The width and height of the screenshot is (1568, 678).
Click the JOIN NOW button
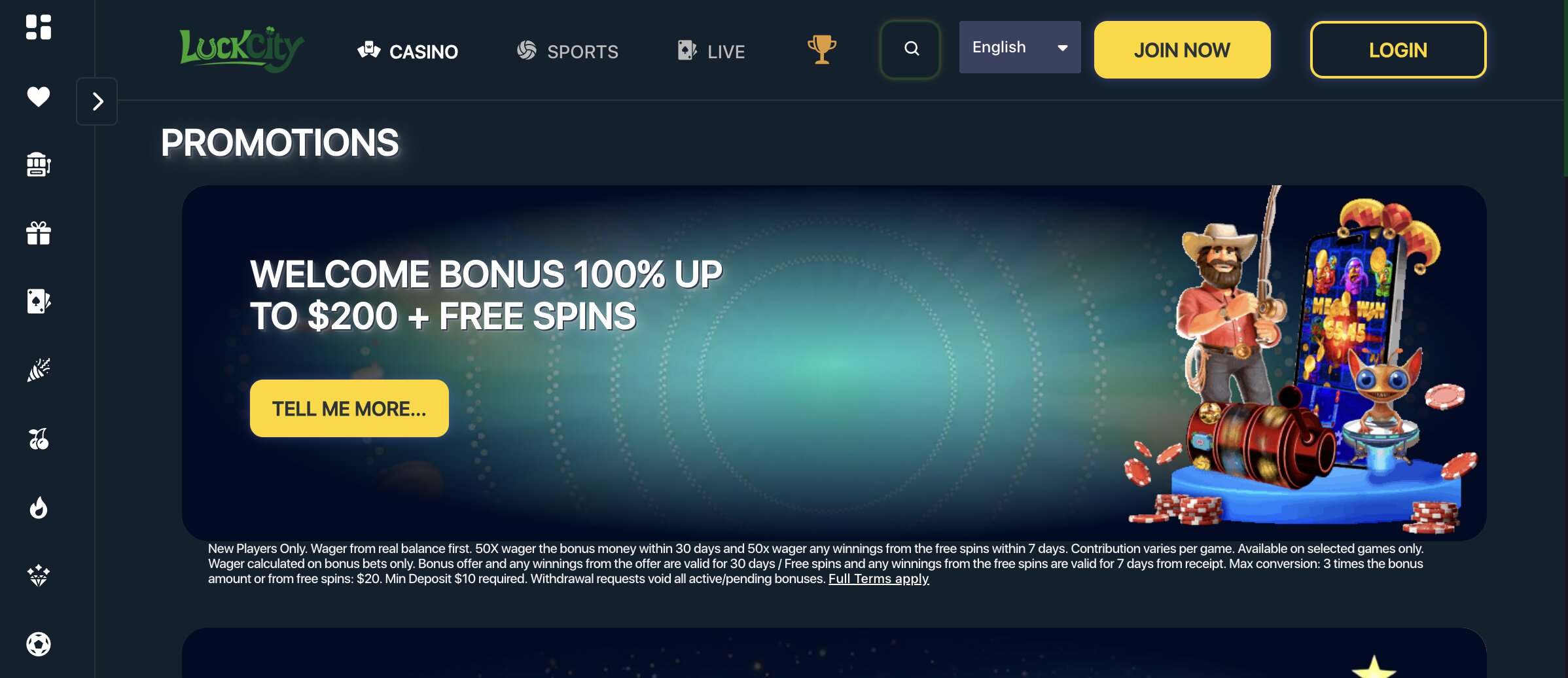coord(1182,50)
